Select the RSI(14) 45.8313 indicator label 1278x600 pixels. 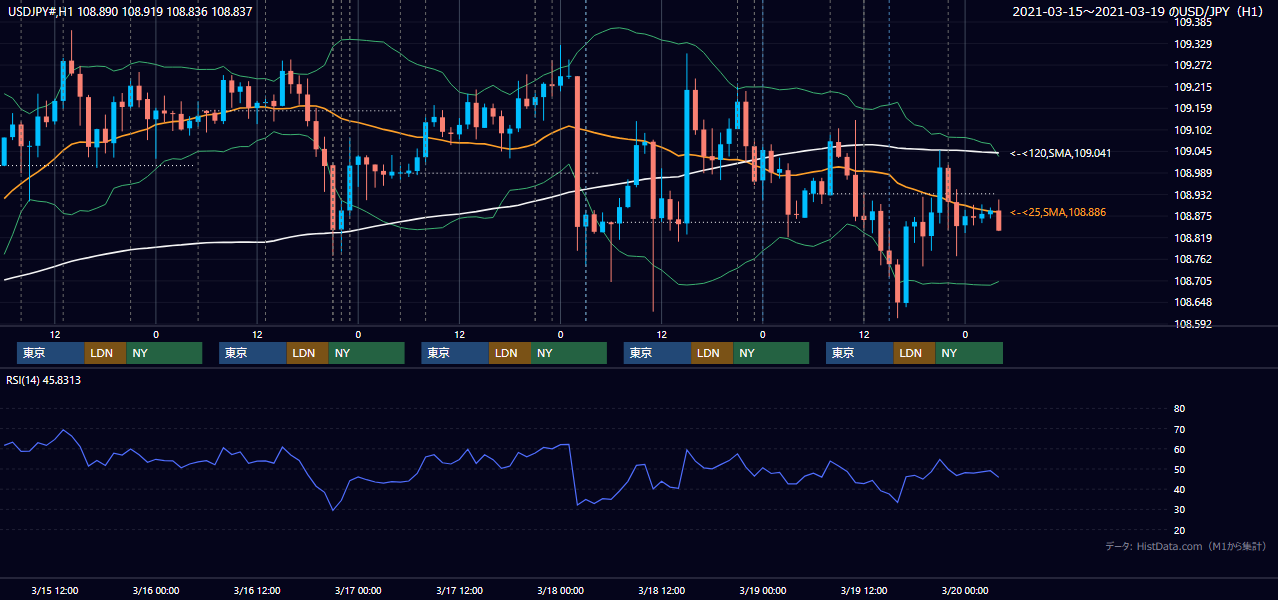tap(44, 380)
